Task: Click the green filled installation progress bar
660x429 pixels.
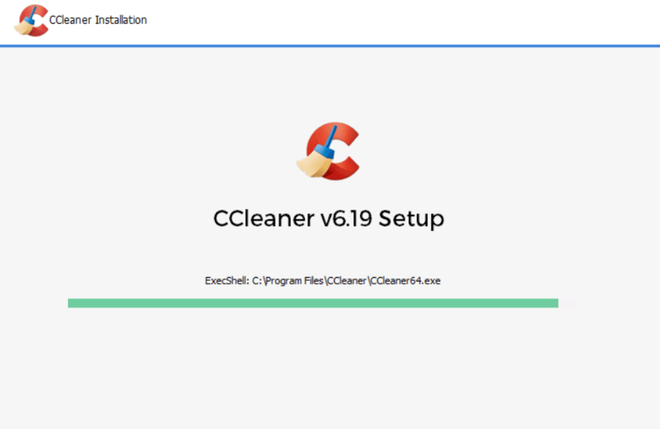Action: (x=313, y=303)
